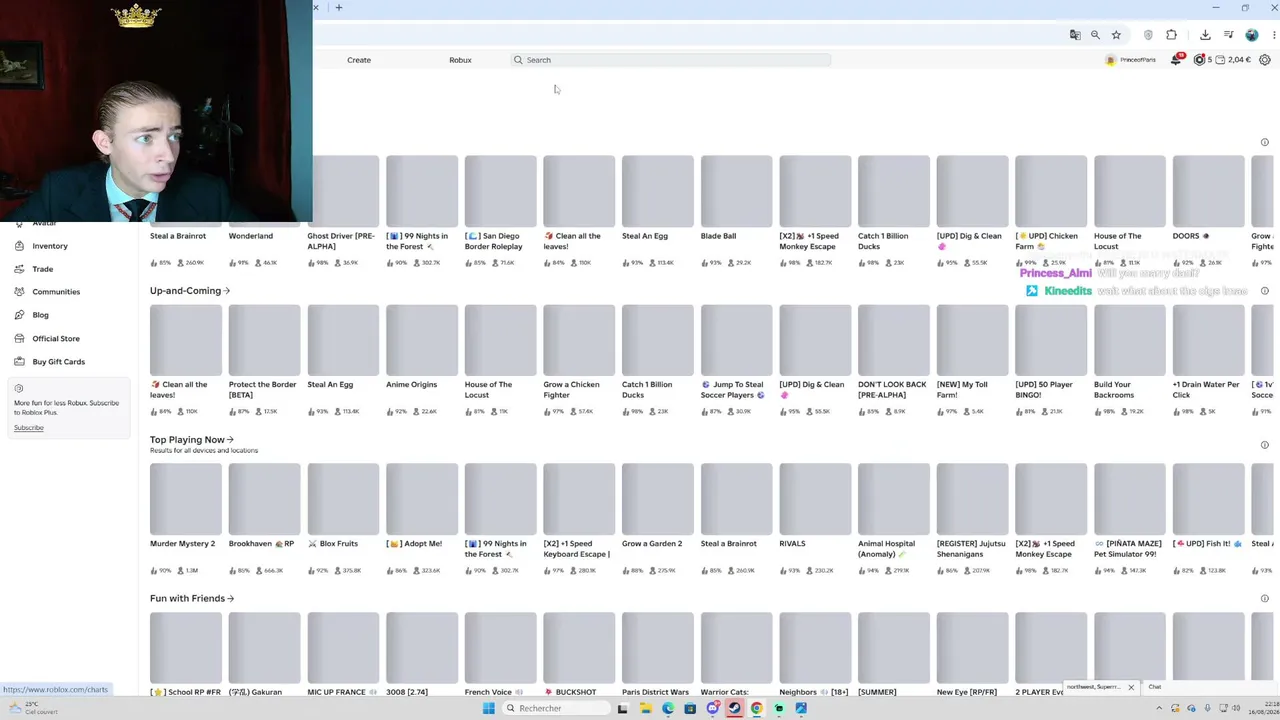Select Inventory in the sidebar
This screenshot has height=720, width=1280.
click(50, 246)
